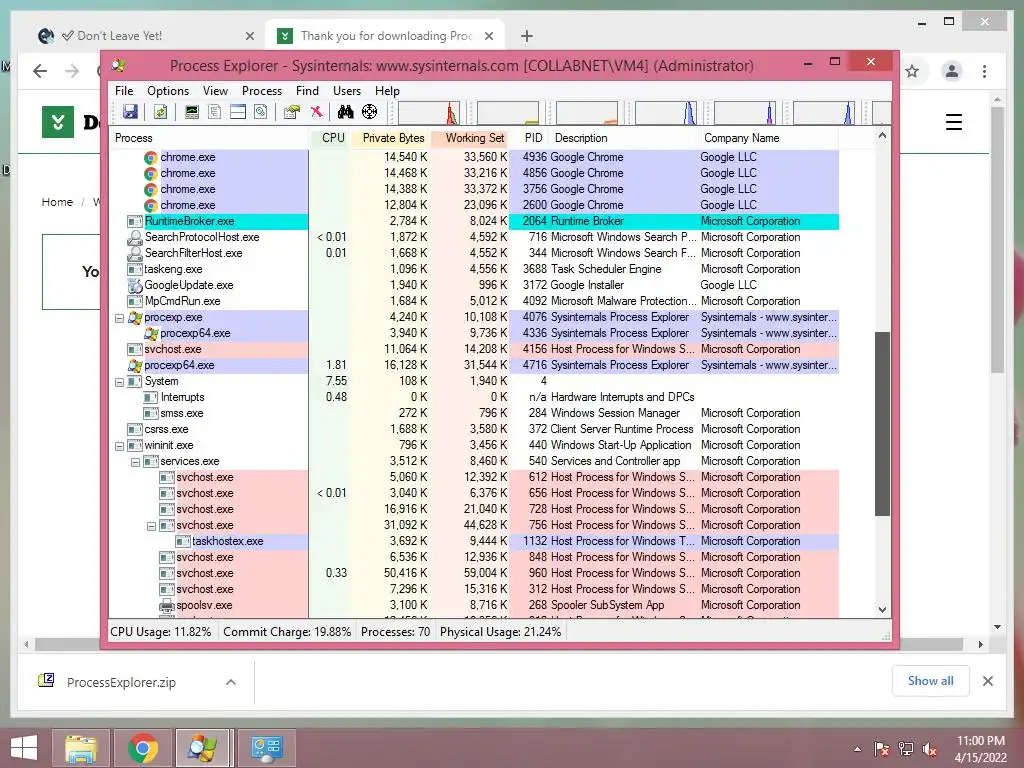Image resolution: width=1024 pixels, height=768 pixels.
Task: Click the ProcessExplorer.zip download item
Action: tap(121, 682)
